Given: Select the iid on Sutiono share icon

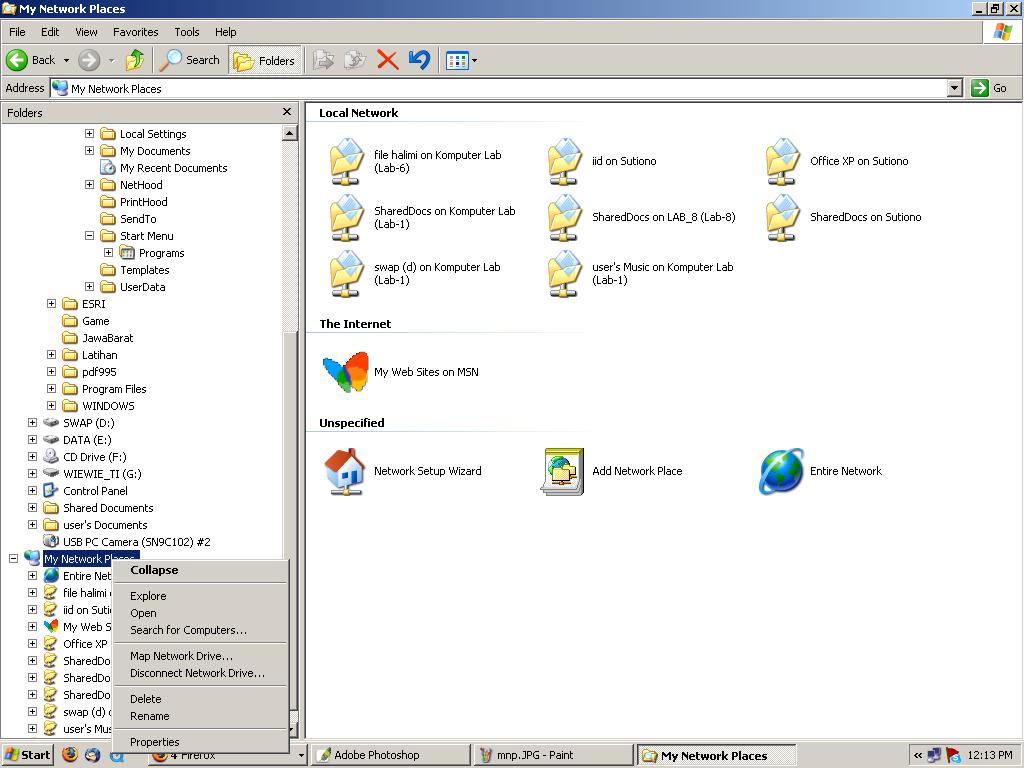Looking at the screenshot, I should pyautogui.click(x=564, y=161).
